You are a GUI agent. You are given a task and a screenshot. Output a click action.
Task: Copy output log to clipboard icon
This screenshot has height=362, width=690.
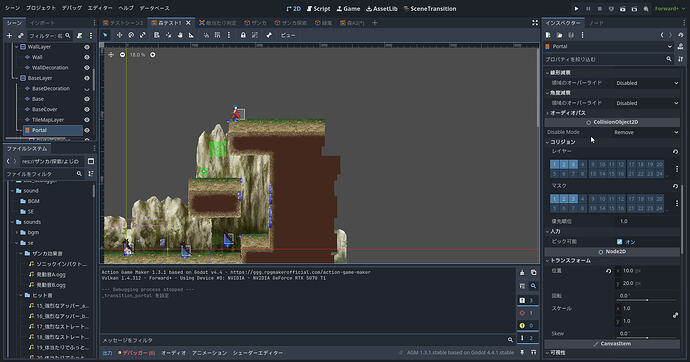click(x=533, y=273)
